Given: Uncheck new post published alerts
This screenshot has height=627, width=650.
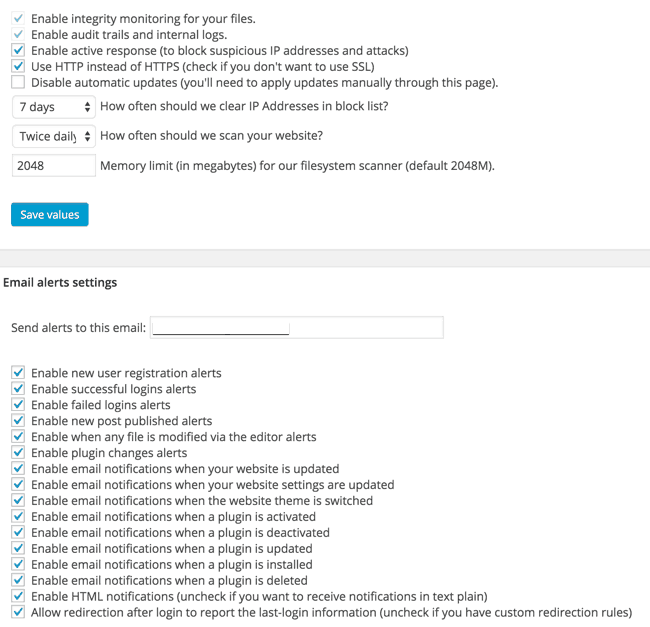Looking at the screenshot, I should pos(18,421).
